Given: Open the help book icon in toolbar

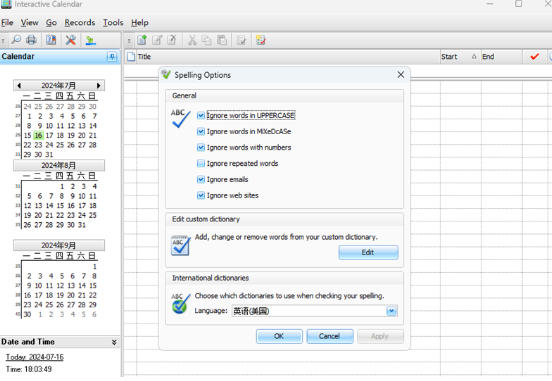Looking at the screenshot, I should pos(51,40).
